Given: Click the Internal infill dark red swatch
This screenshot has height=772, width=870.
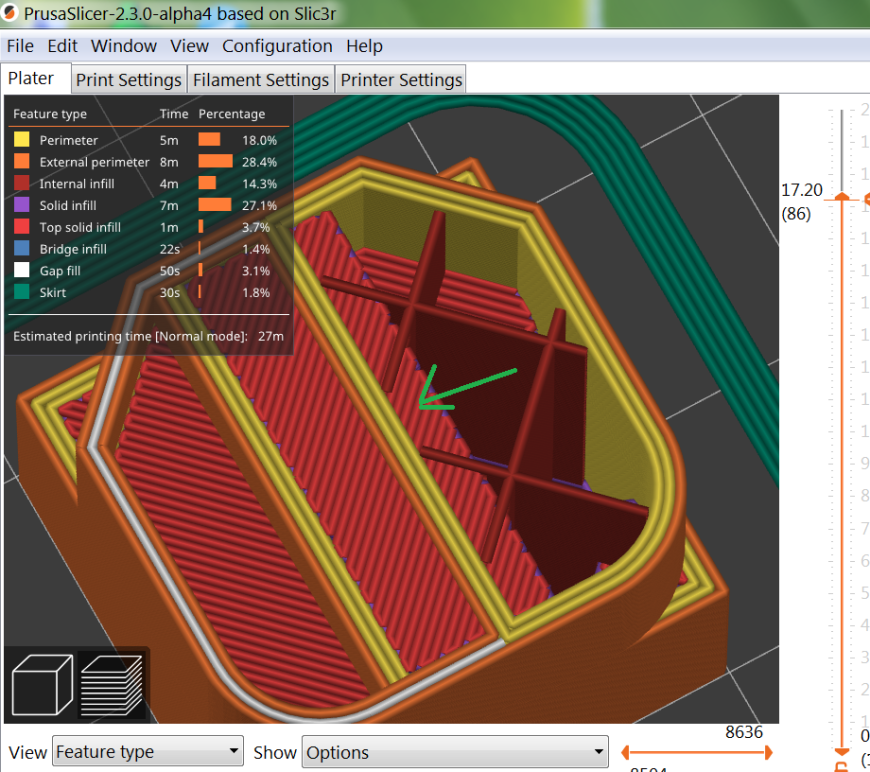Looking at the screenshot, I should click(x=22, y=183).
